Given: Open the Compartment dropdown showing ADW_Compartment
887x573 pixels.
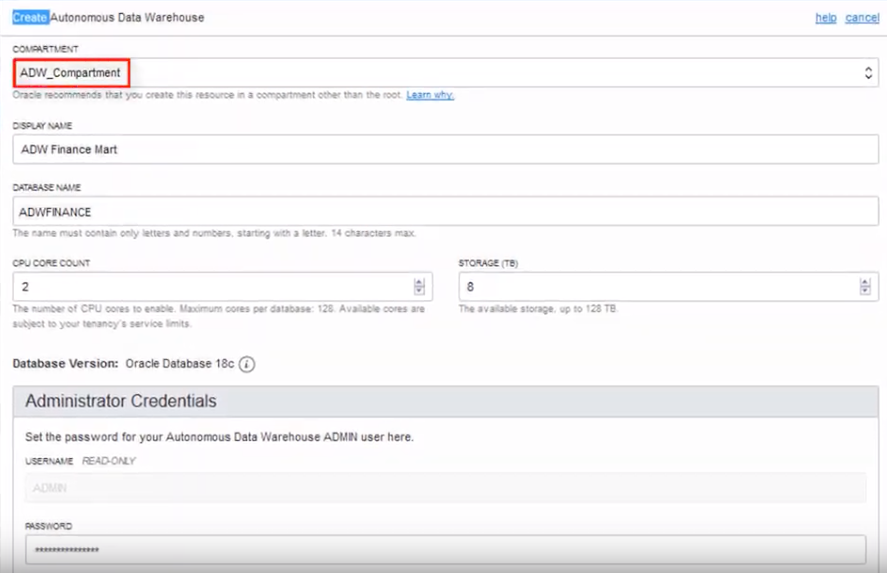Looking at the screenshot, I should coord(445,72).
